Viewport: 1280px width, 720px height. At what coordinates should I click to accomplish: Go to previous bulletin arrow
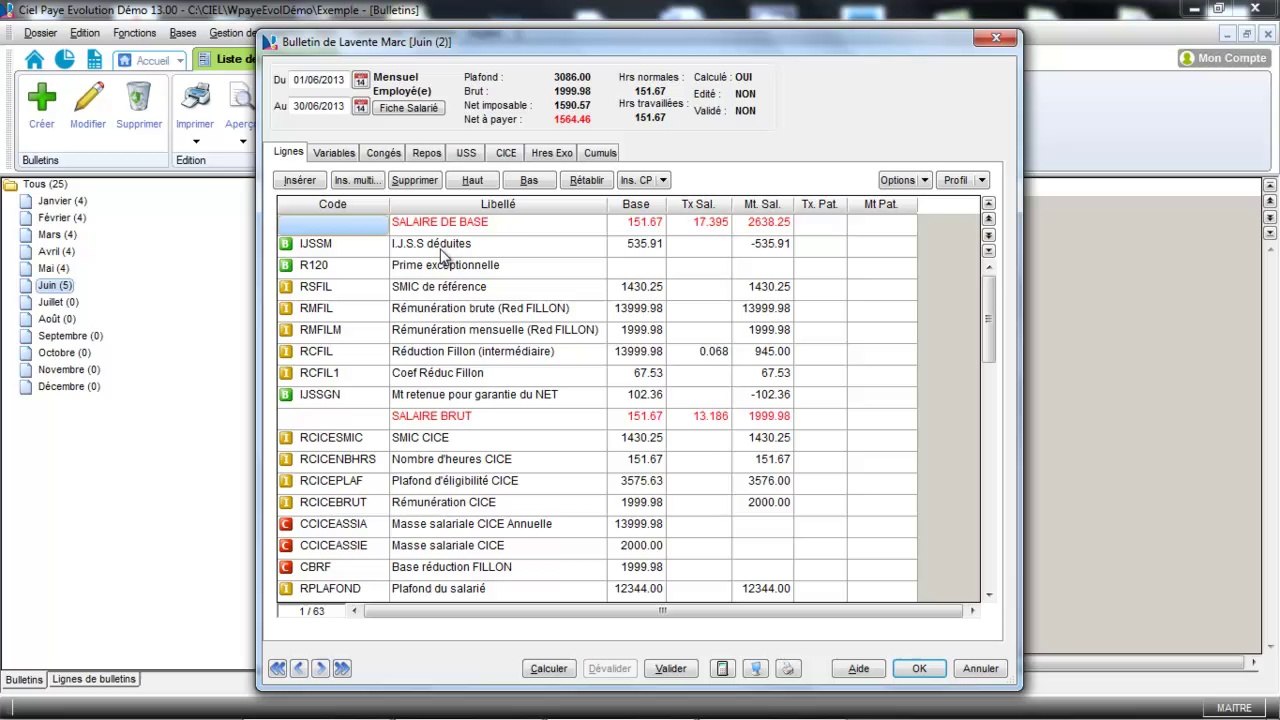(299, 669)
